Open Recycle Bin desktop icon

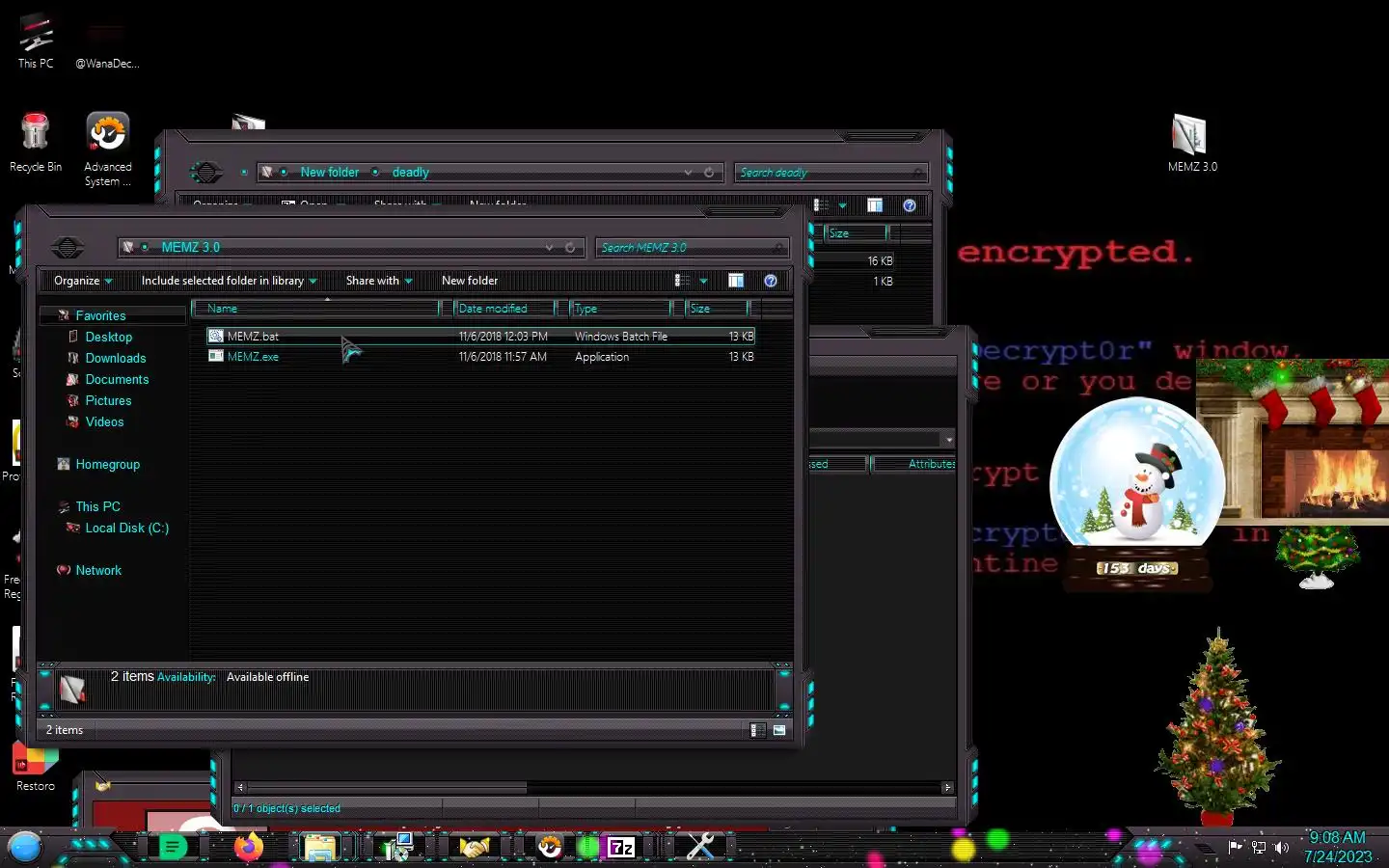(x=36, y=143)
